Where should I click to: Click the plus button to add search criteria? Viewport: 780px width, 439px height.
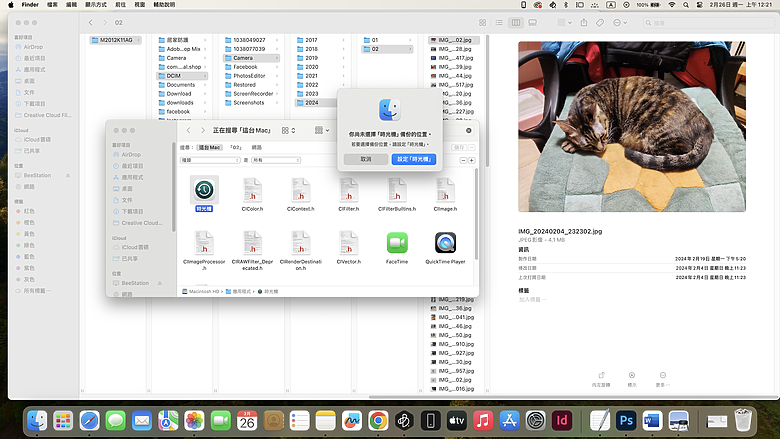tap(472, 160)
